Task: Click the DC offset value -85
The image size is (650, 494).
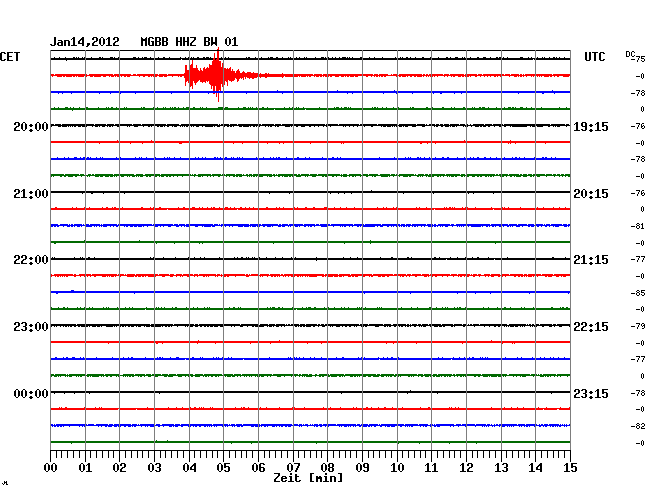Action: point(638,293)
